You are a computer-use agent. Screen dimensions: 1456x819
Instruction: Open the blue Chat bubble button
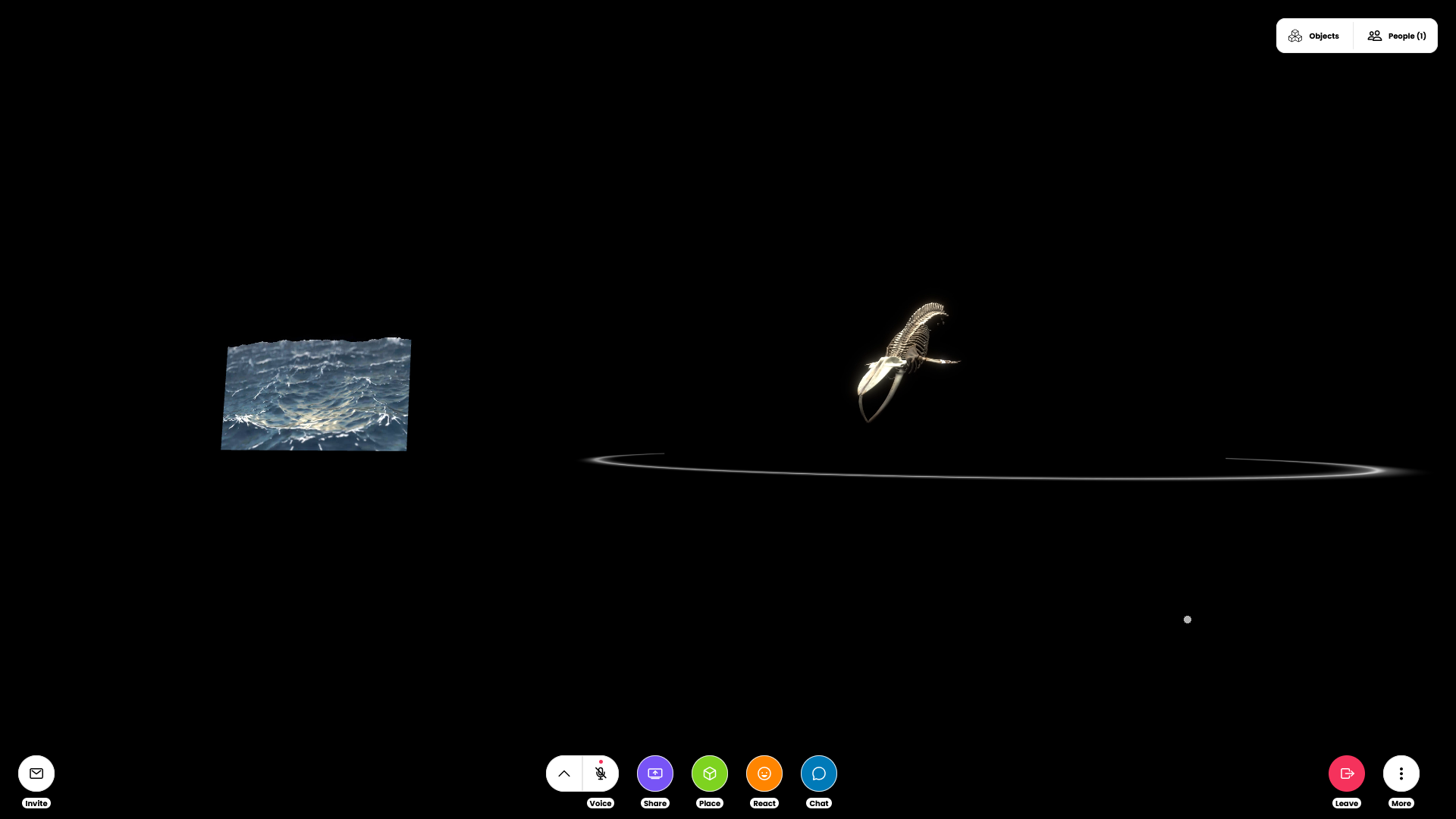point(819,773)
